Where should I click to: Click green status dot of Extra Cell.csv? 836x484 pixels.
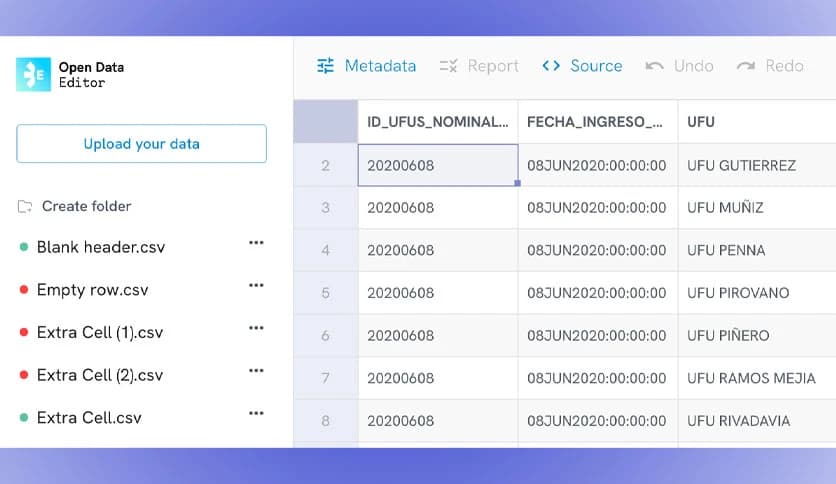point(24,417)
